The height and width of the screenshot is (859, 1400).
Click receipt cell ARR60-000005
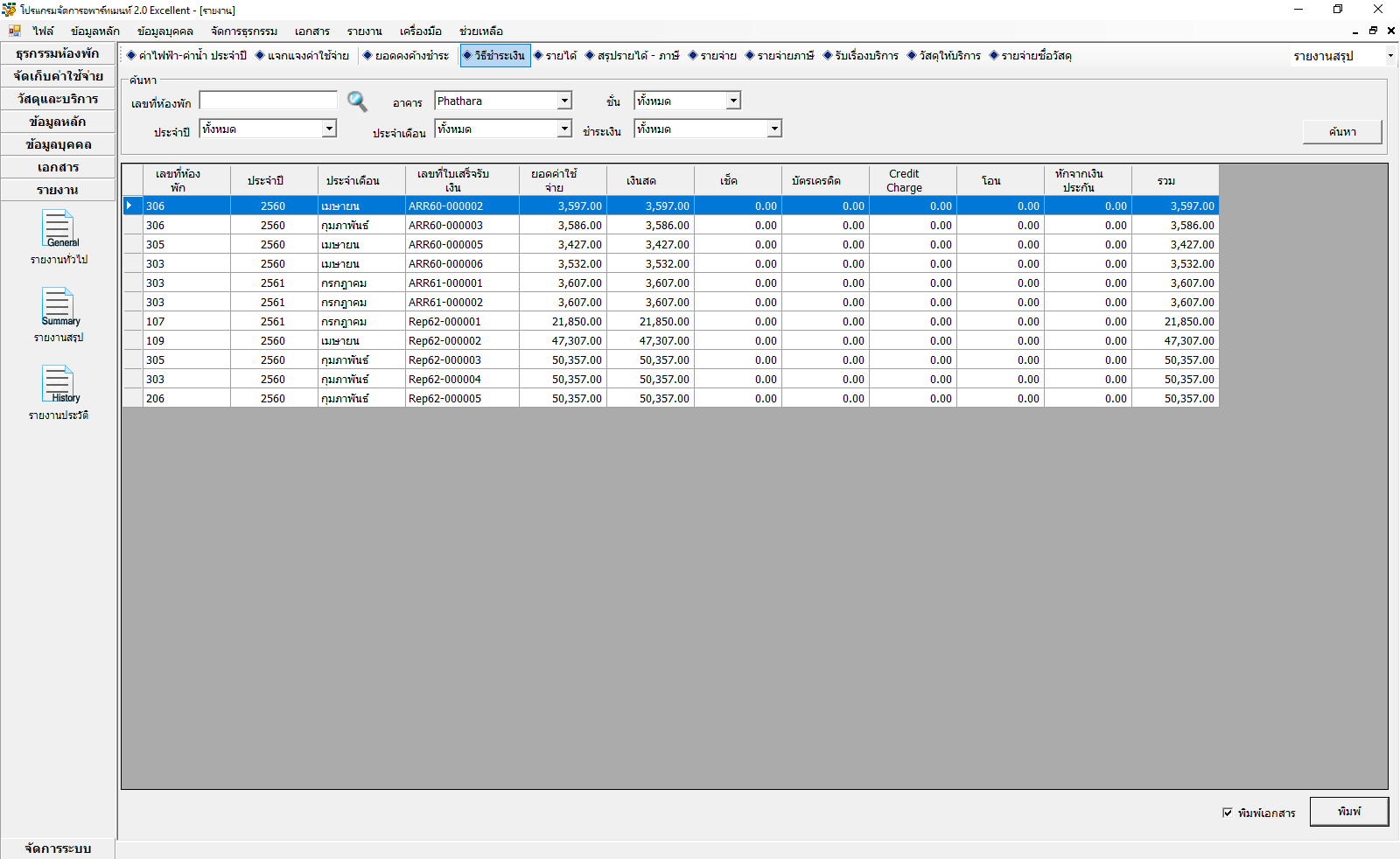tap(462, 244)
